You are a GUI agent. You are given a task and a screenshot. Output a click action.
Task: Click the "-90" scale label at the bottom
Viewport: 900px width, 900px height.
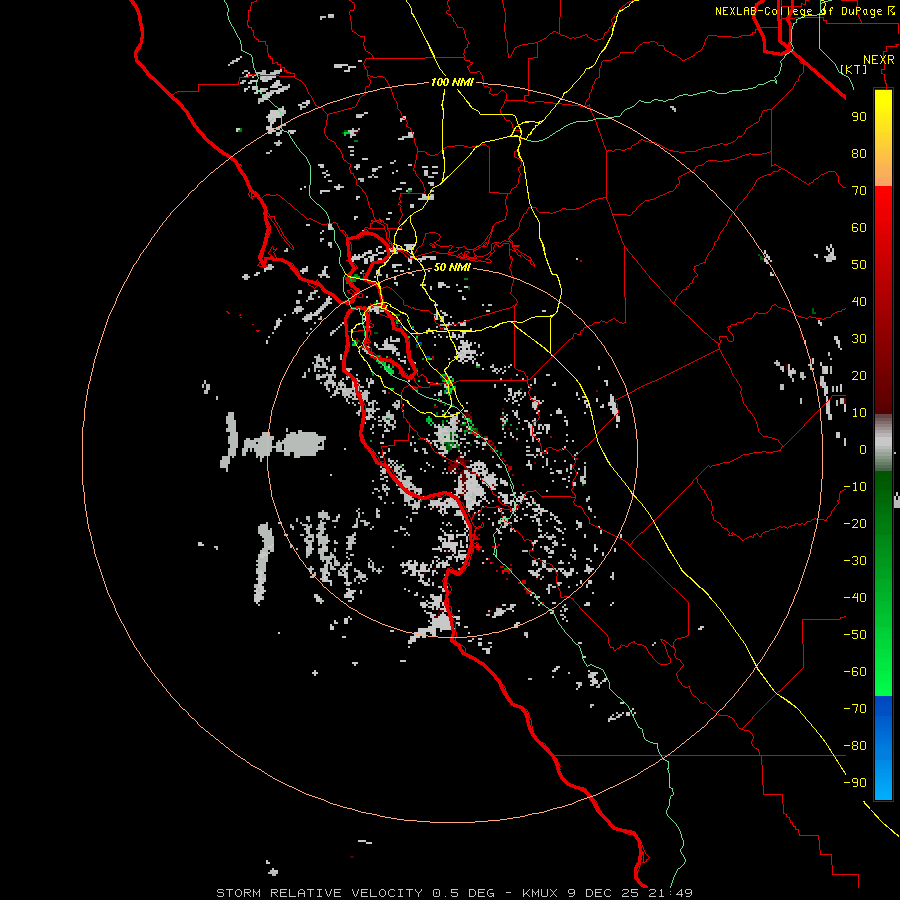[855, 783]
